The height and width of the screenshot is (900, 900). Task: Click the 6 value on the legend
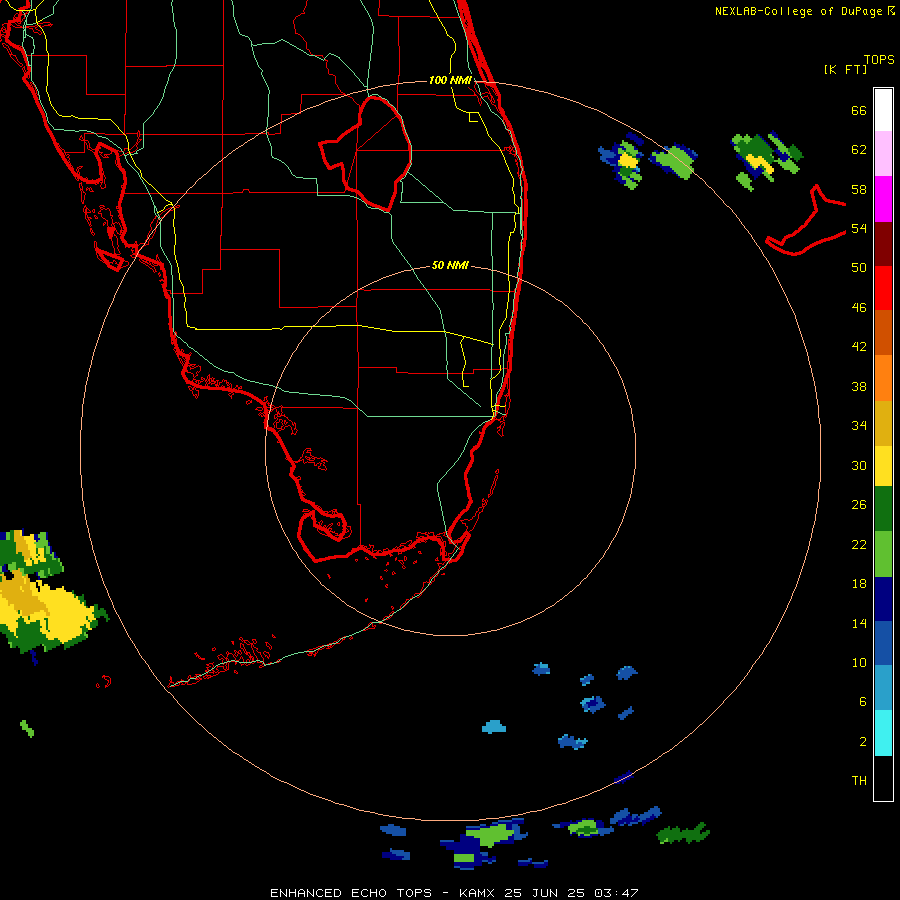coord(862,701)
